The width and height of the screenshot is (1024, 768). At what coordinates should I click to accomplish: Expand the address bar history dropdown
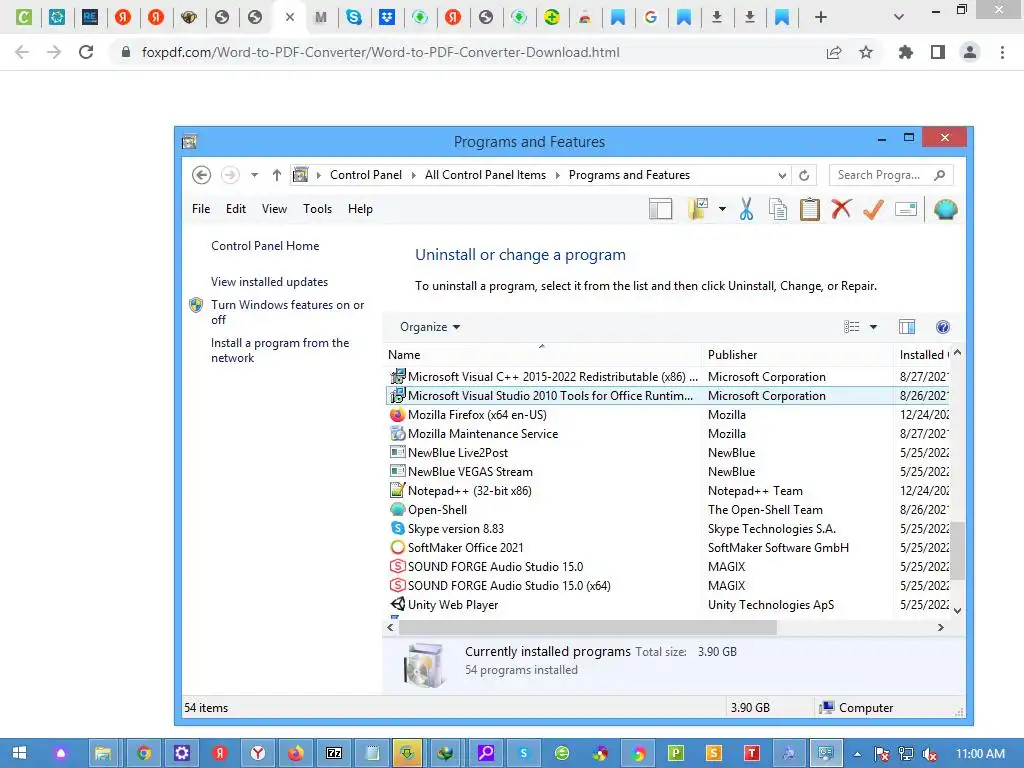pos(782,175)
